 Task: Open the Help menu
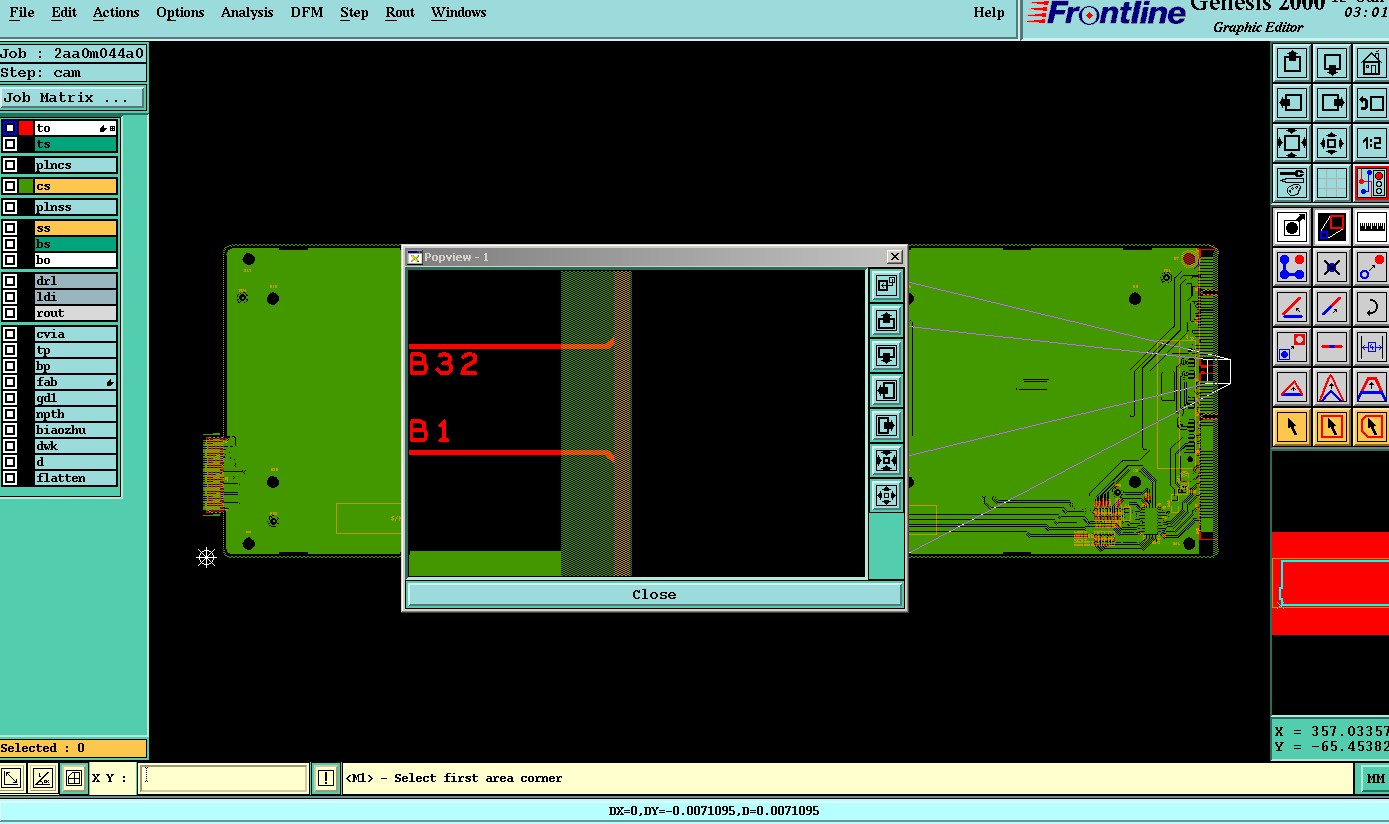(x=989, y=13)
